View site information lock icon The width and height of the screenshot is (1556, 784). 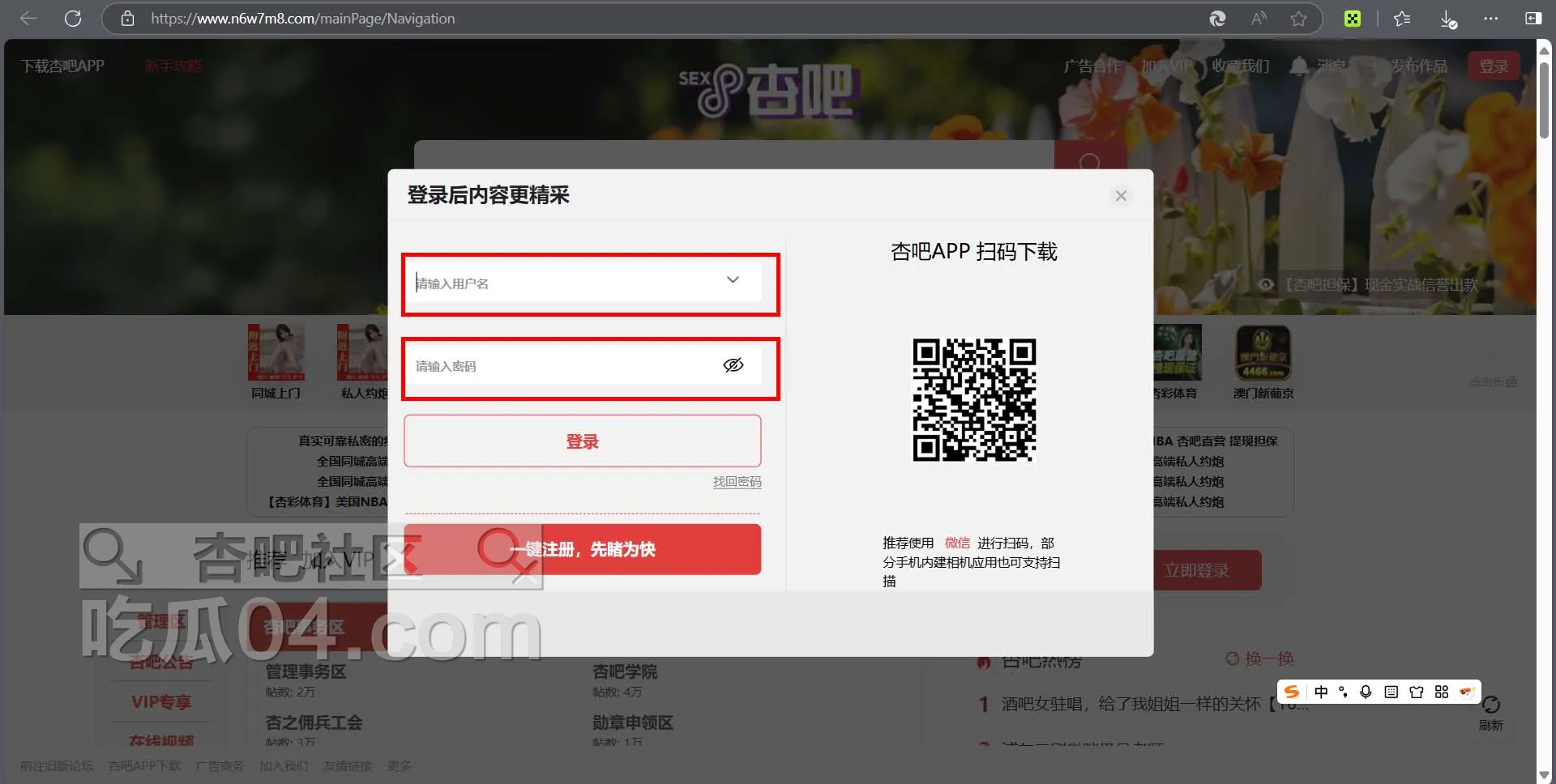click(127, 19)
